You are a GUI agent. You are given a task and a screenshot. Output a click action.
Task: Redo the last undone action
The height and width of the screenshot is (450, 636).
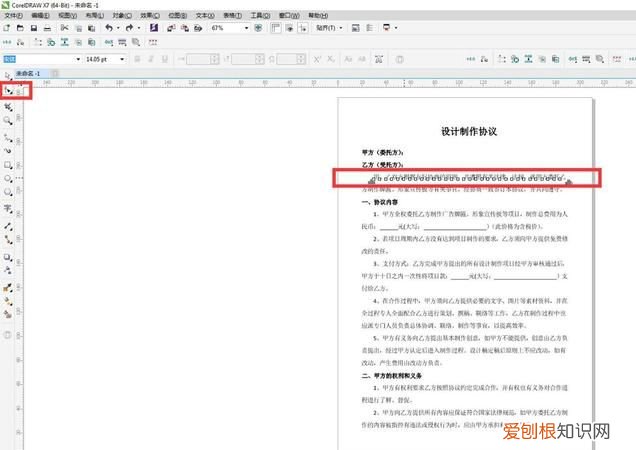pyautogui.click(x=129, y=28)
